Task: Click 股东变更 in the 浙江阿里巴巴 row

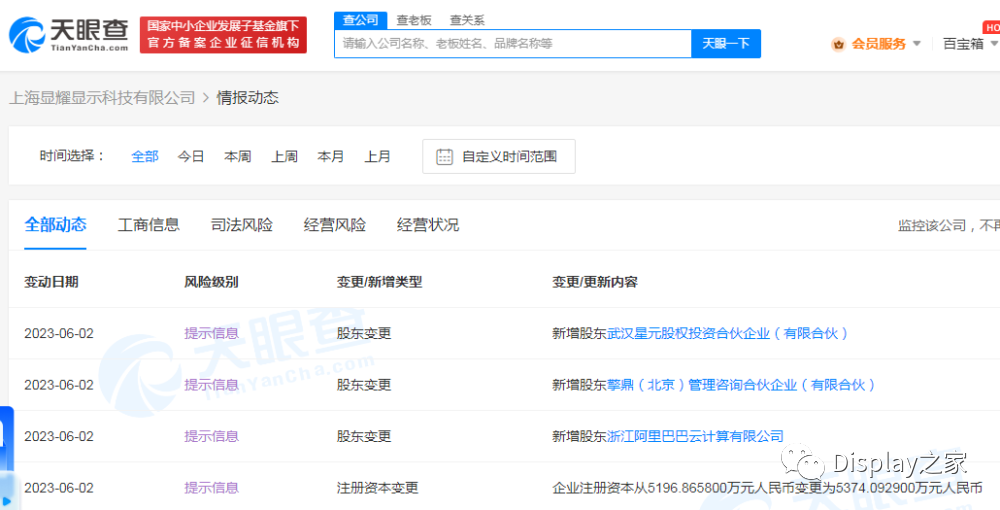Action: coord(364,437)
